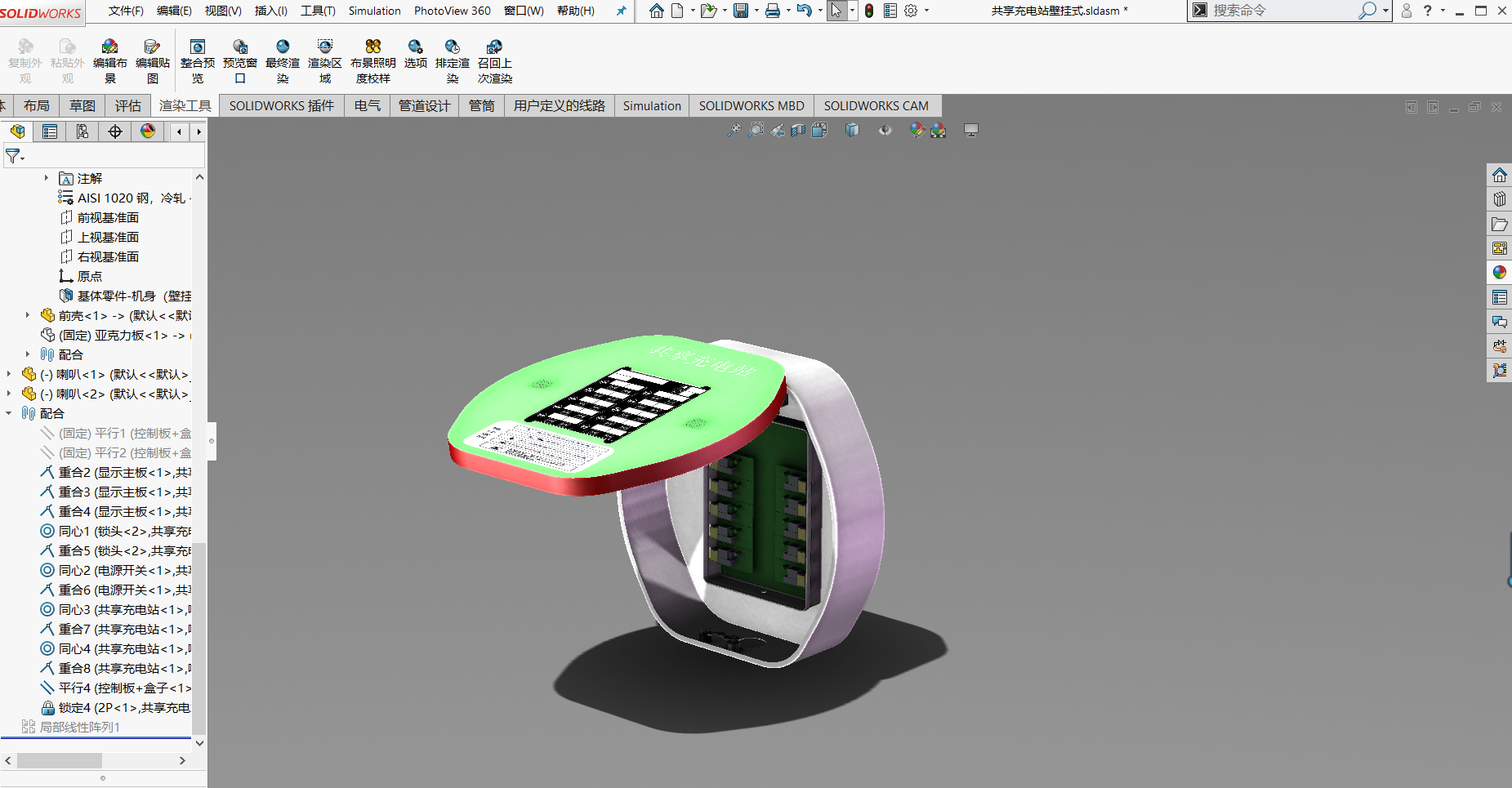This screenshot has height=788, width=1512.
Task: Toggle the menu bar pin
Action: click(621, 11)
